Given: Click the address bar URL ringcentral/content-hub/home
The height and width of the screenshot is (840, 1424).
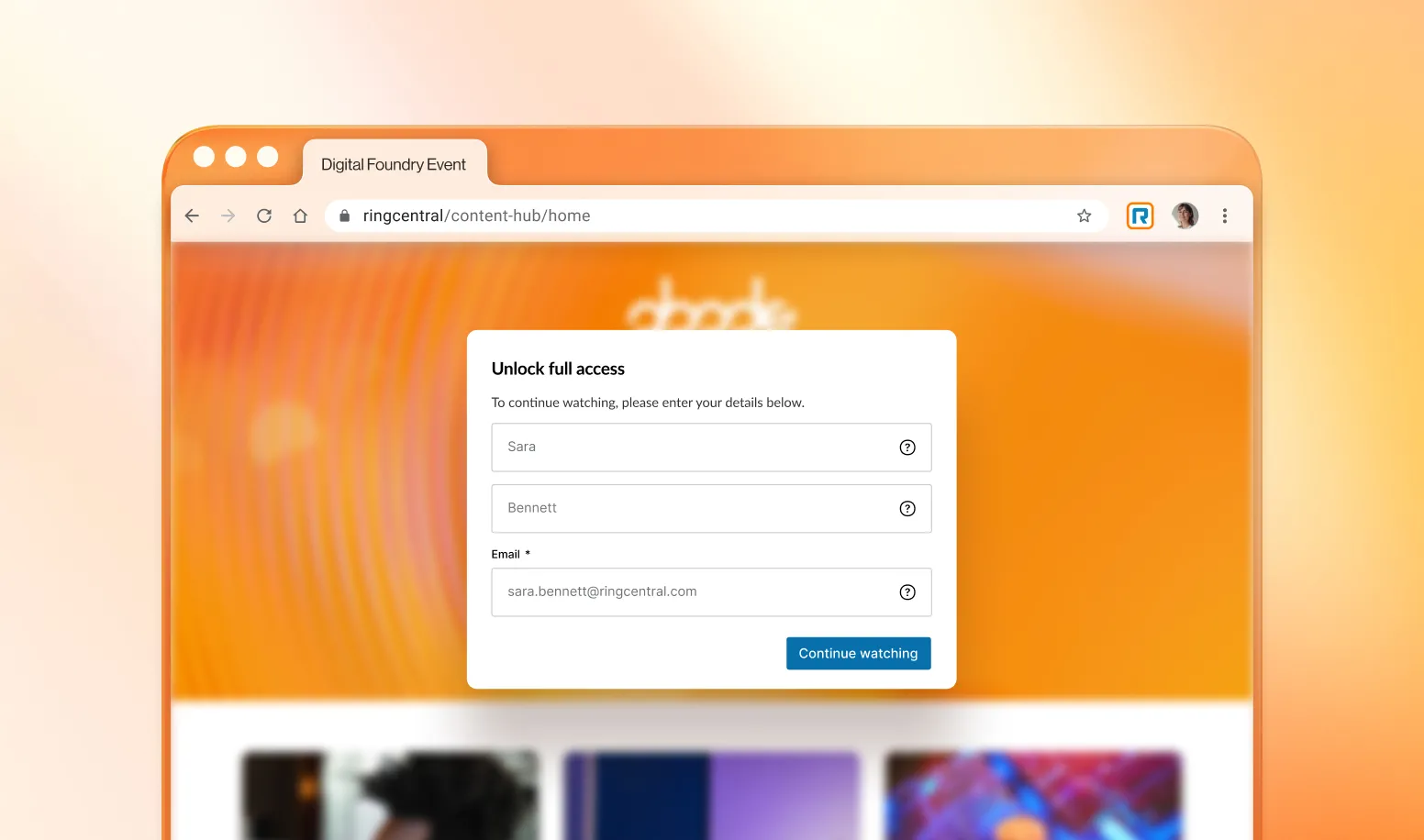Looking at the screenshot, I should coord(476,216).
